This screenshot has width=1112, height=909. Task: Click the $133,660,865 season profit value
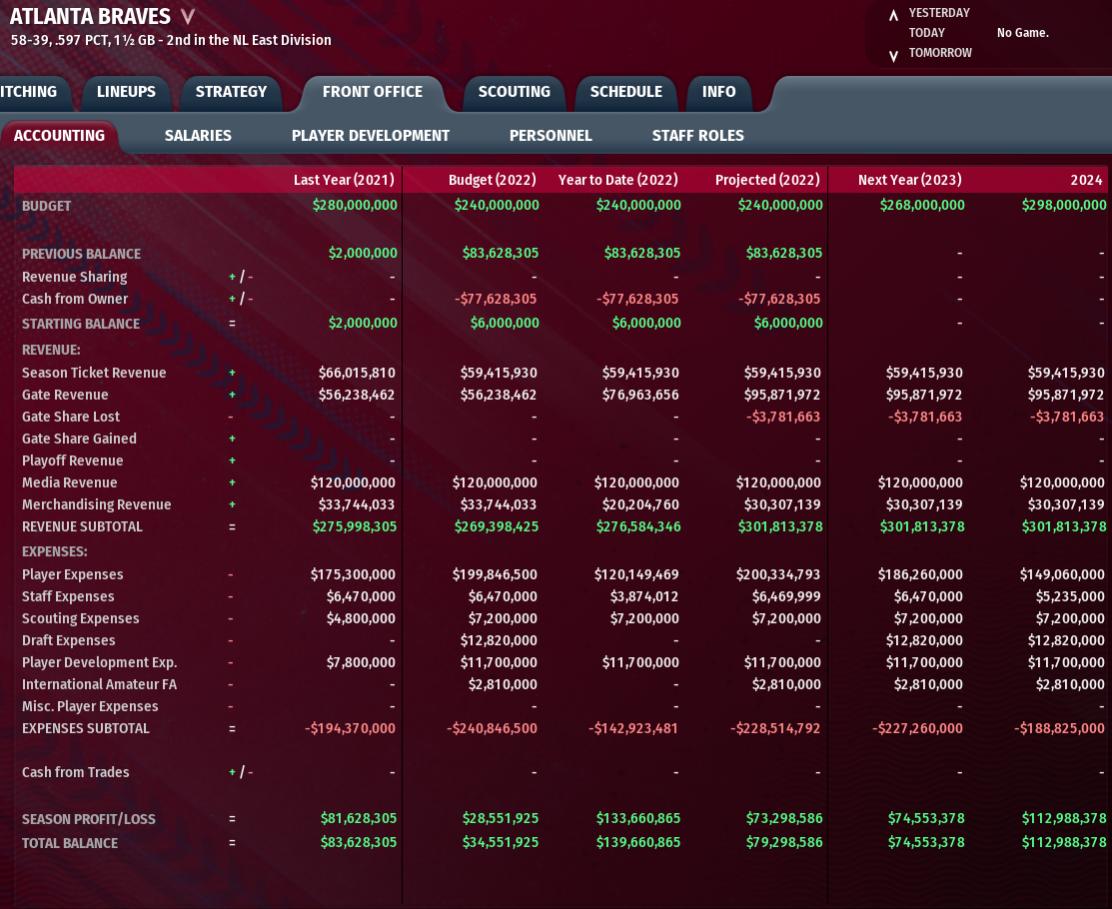coord(638,819)
